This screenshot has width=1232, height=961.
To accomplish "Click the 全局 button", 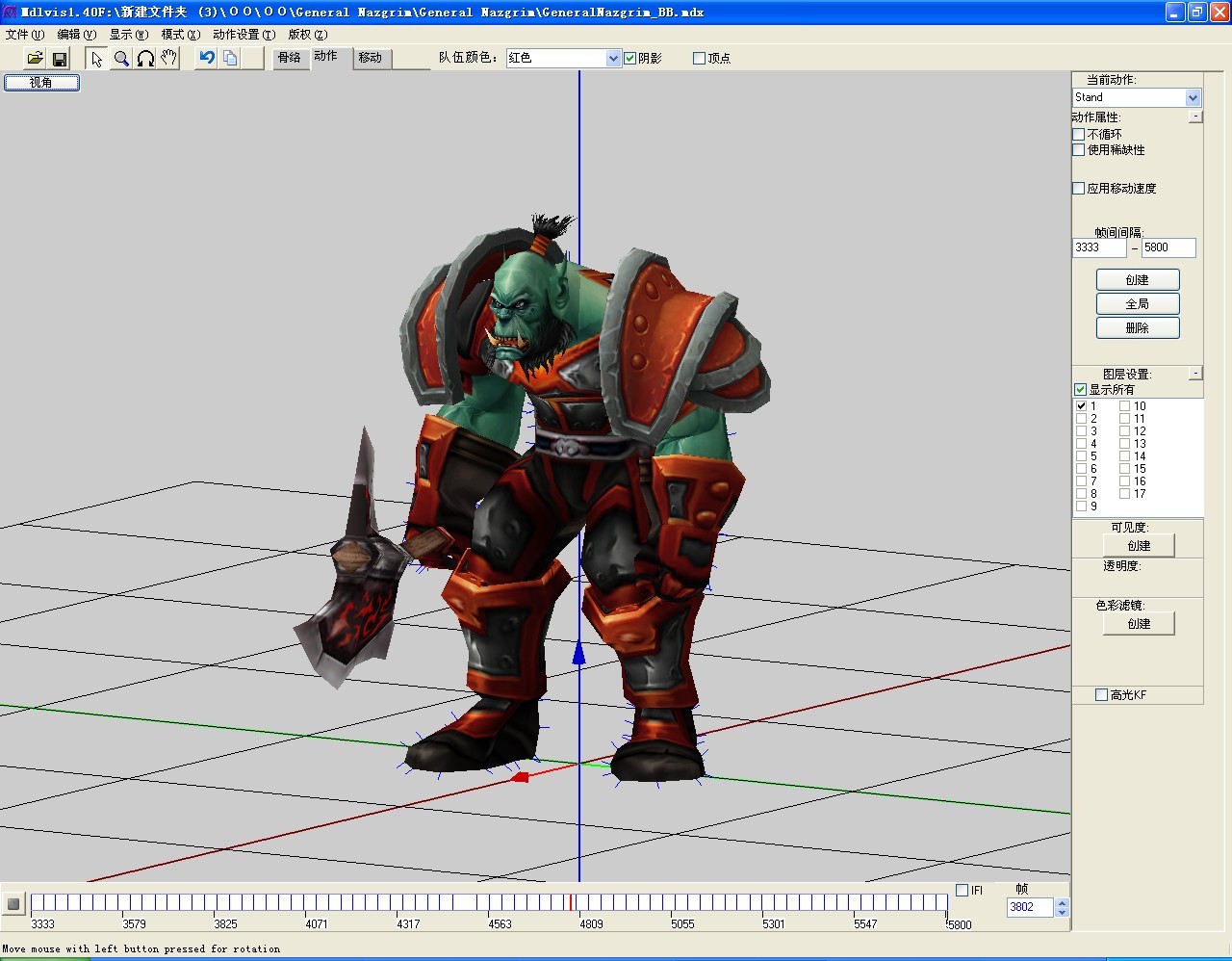I will tap(1138, 304).
